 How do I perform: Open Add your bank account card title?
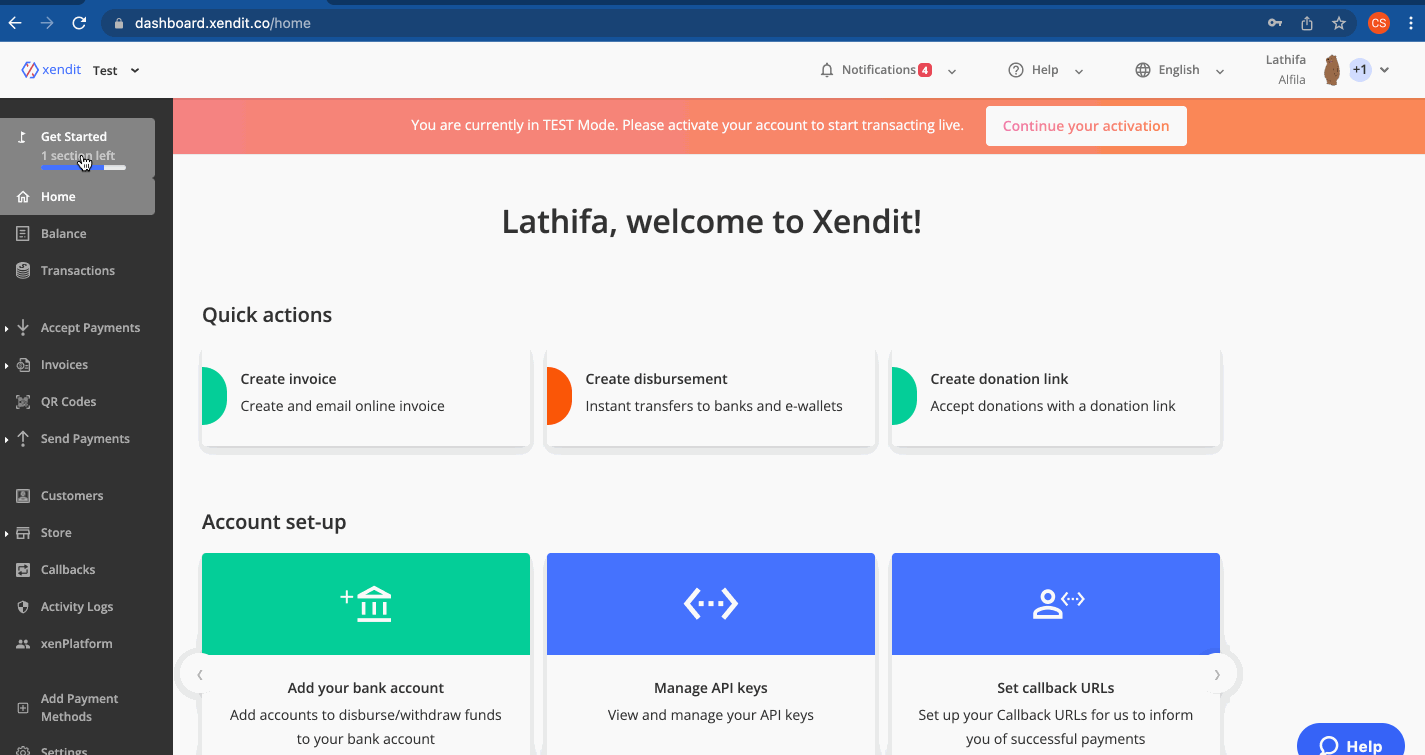coord(366,688)
